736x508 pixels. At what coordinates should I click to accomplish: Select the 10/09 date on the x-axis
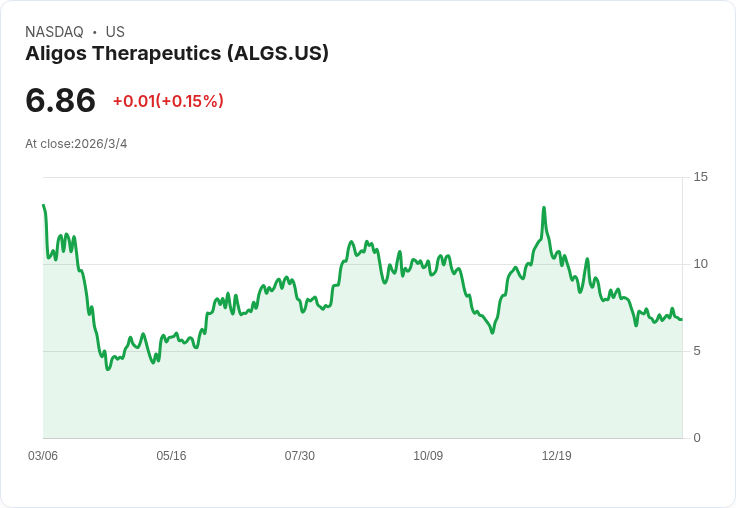(428, 456)
